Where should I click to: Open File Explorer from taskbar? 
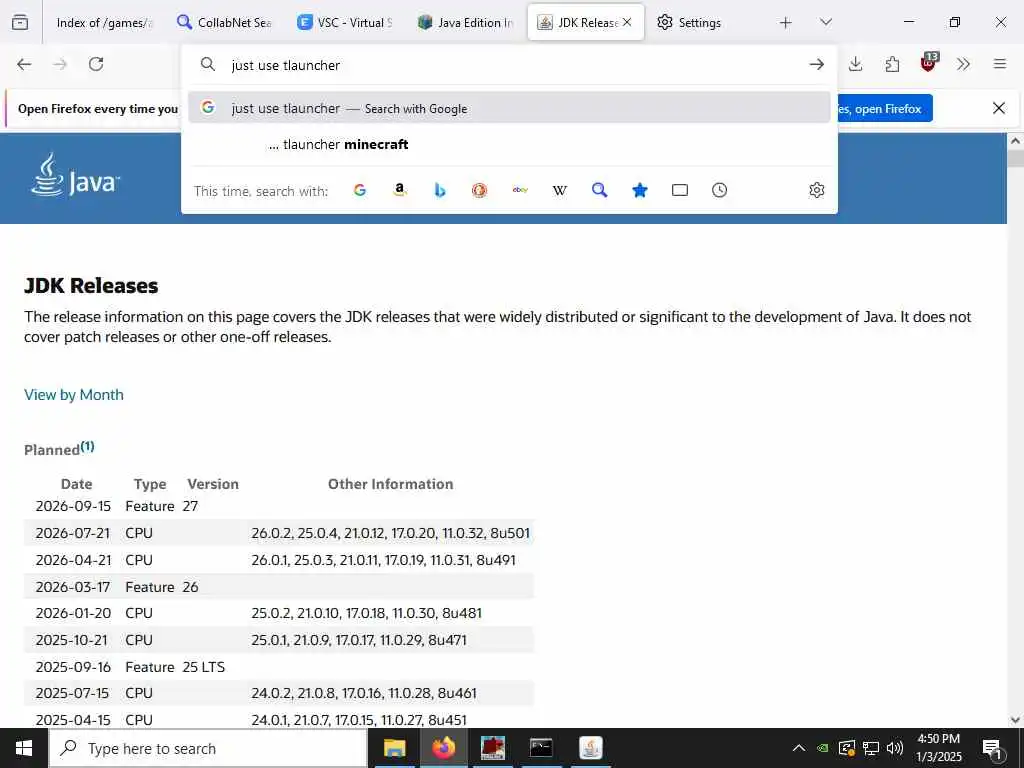pyautogui.click(x=394, y=748)
